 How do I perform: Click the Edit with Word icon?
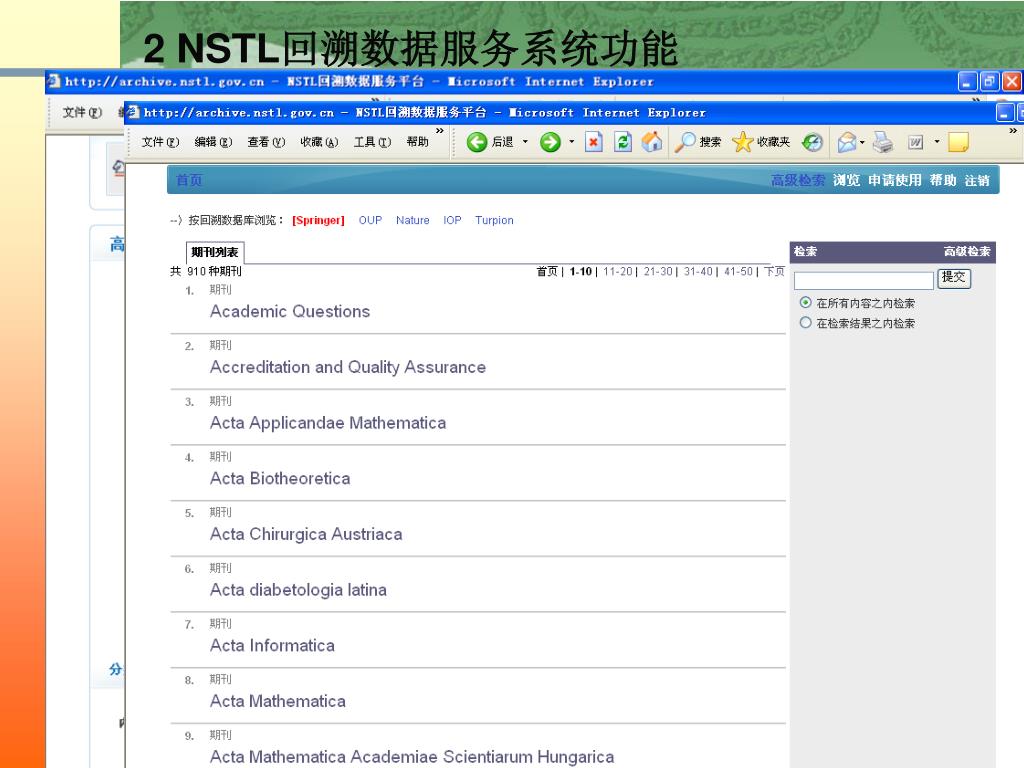pos(916,142)
